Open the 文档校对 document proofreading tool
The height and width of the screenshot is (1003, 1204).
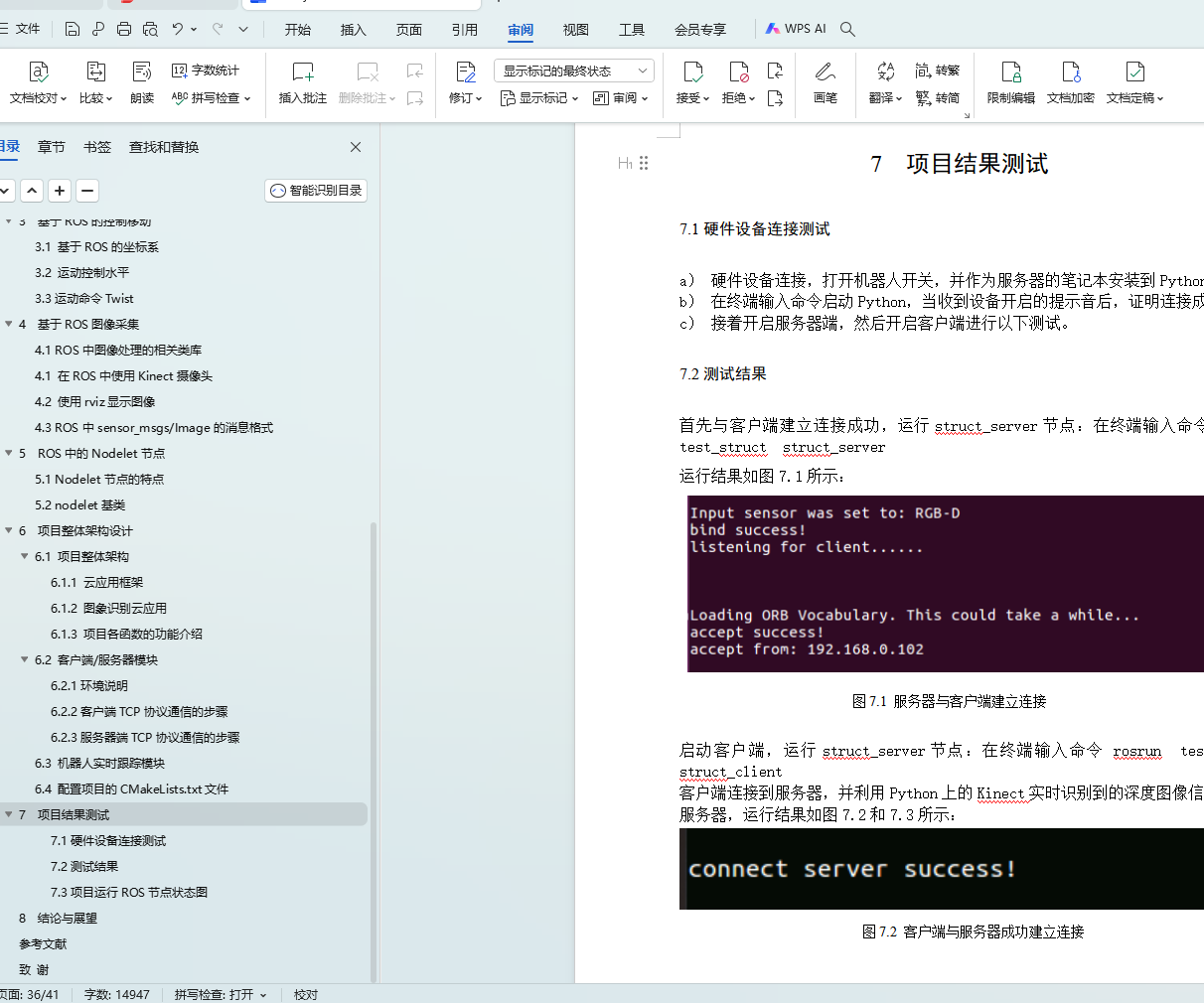(38, 82)
